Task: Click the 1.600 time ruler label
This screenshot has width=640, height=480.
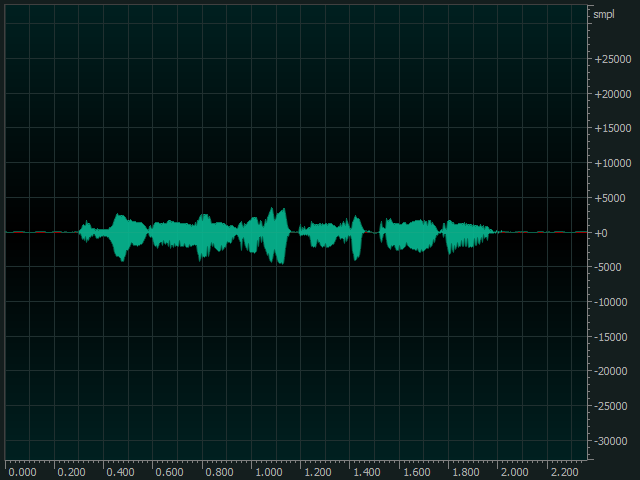Action: click(x=416, y=473)
